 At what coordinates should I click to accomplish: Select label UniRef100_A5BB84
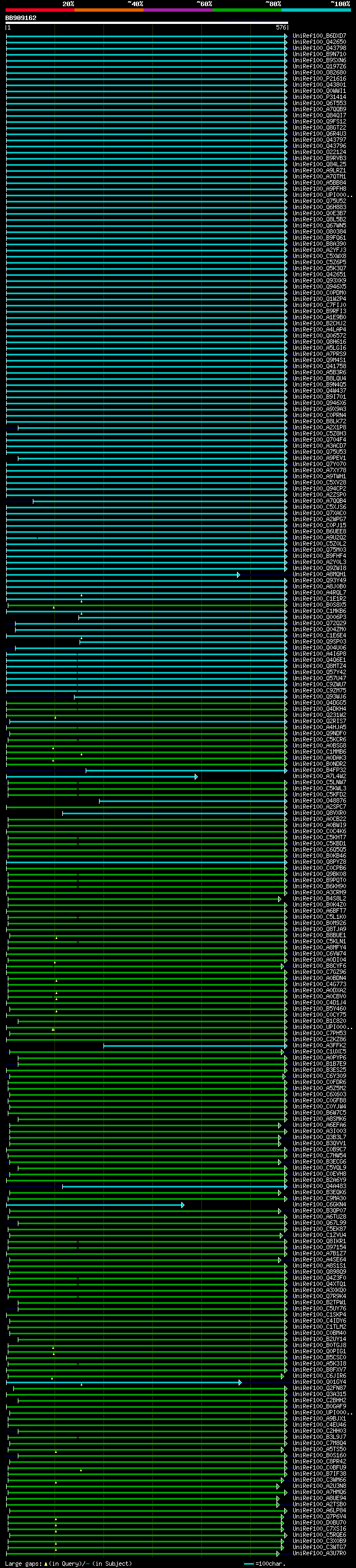click(x=319, y=182)
